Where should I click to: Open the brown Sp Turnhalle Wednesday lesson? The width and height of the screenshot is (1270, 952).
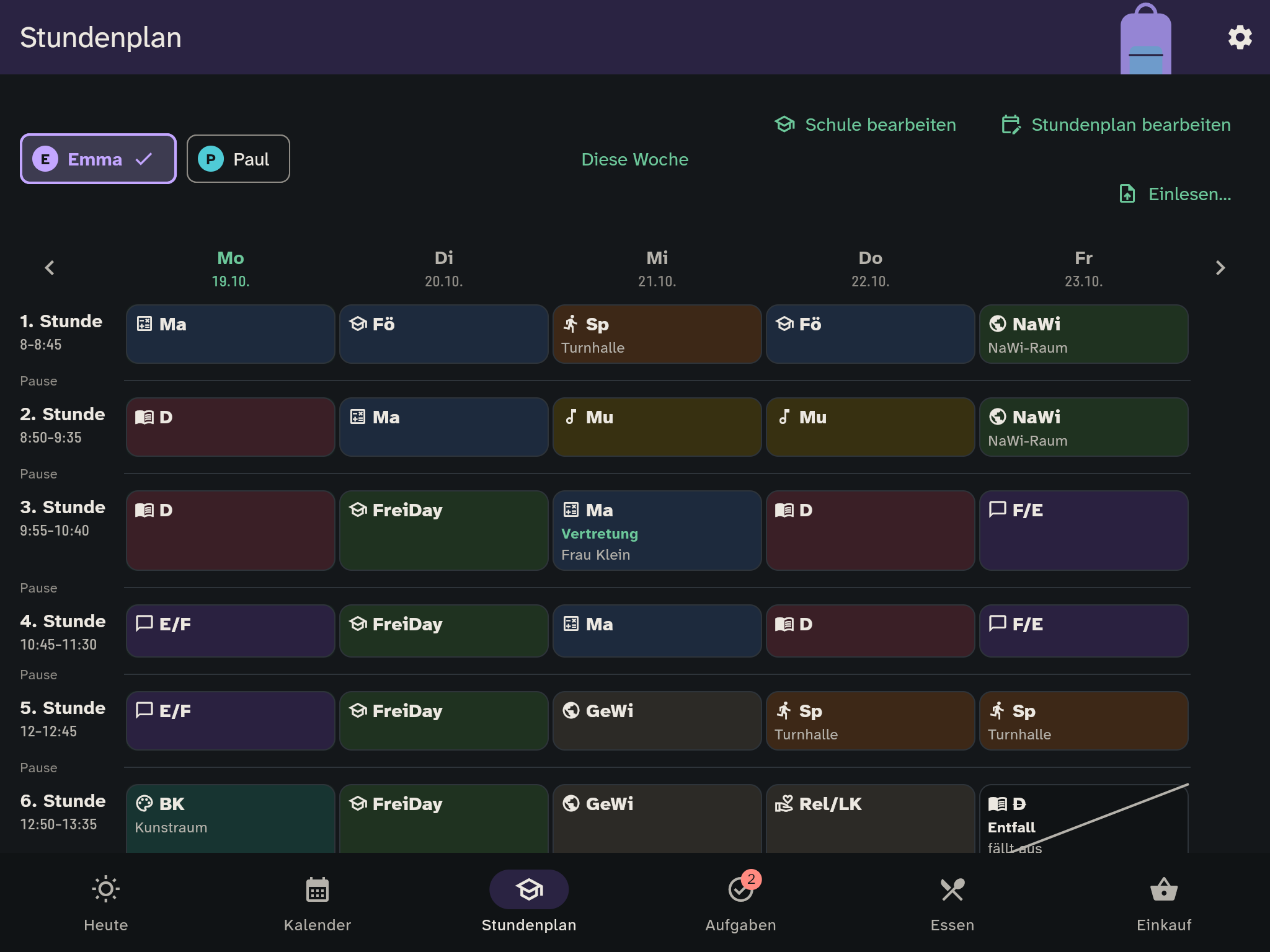coord(657,334)
